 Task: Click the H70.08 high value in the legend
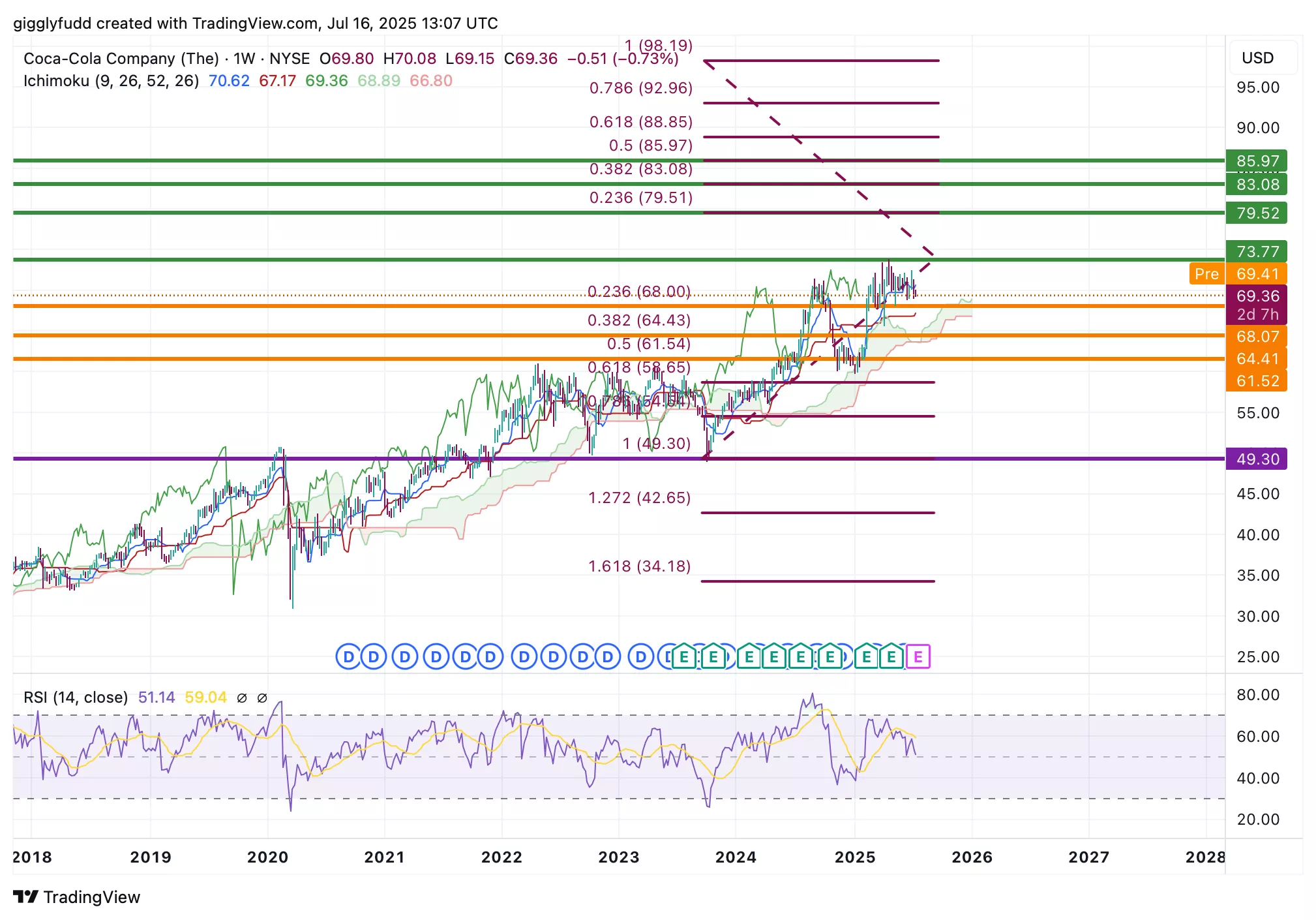410,59
